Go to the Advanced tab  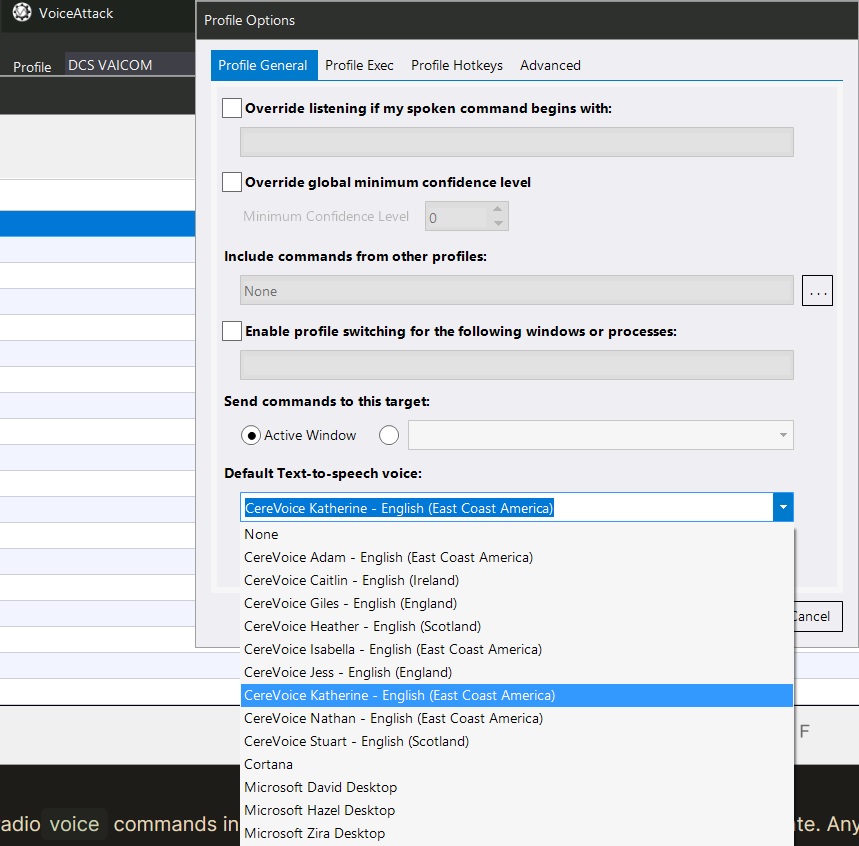pos(550,65)
